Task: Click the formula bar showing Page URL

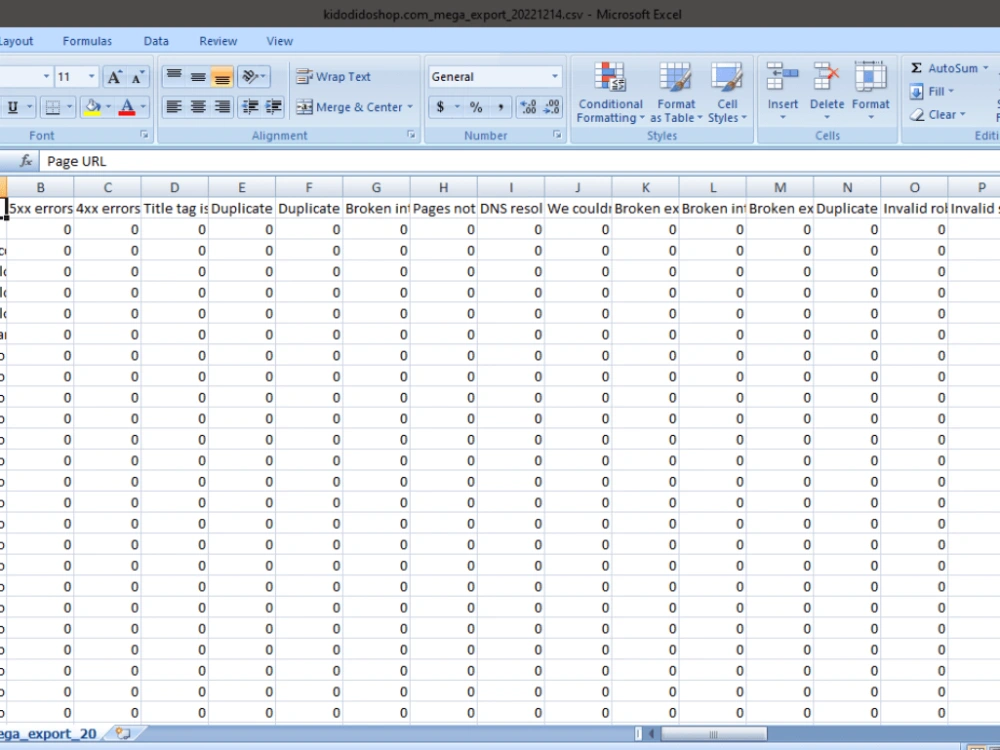Action: [519, 161]
